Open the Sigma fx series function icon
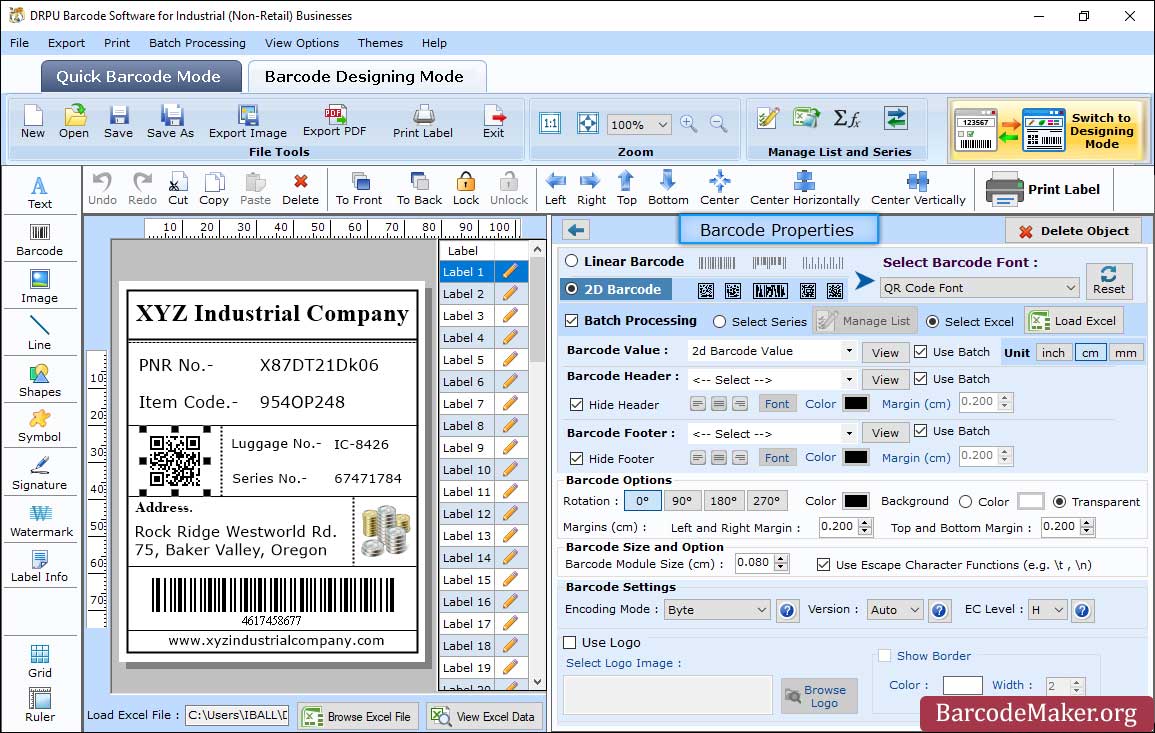Image resolution: width=1155 pixels, height=733 pixels. click(x=846, y=118)
